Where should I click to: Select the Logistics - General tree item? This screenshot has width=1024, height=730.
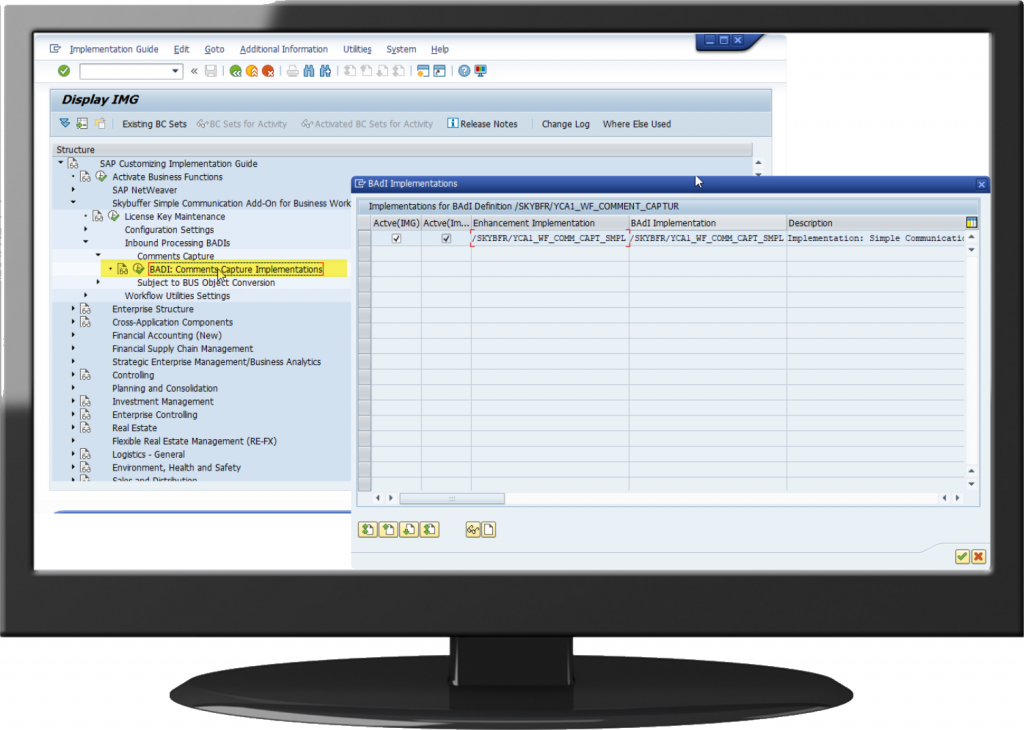coord(148,454)
